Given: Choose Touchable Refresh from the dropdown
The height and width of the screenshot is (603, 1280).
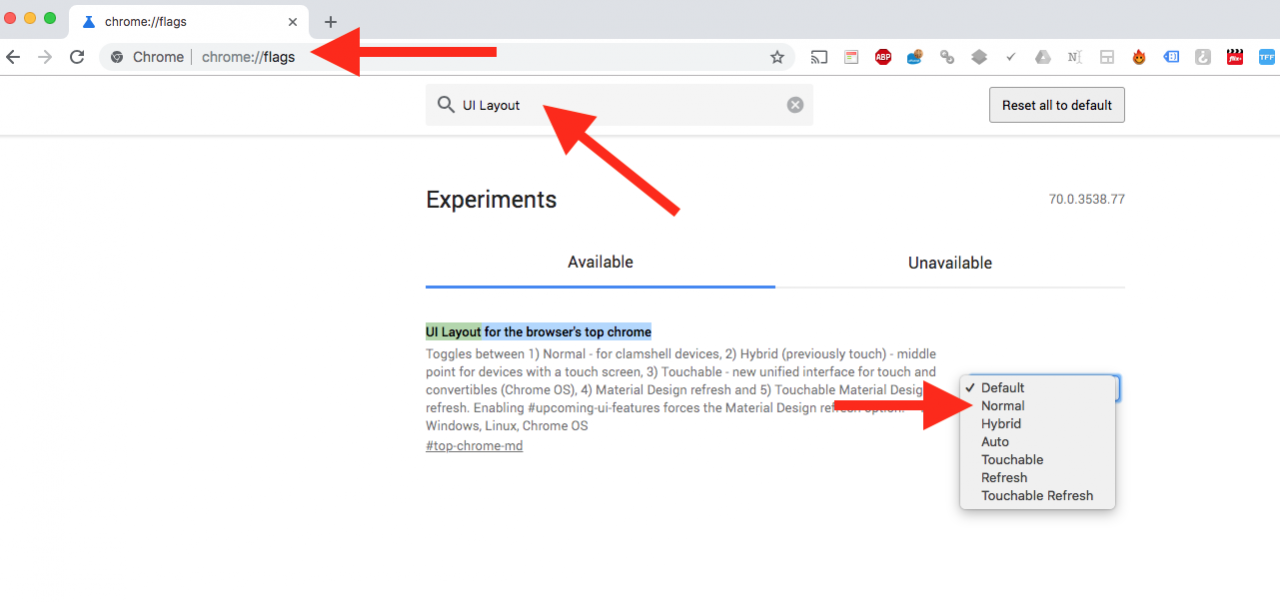Looking at the screenshot, I should point(1037,496).
